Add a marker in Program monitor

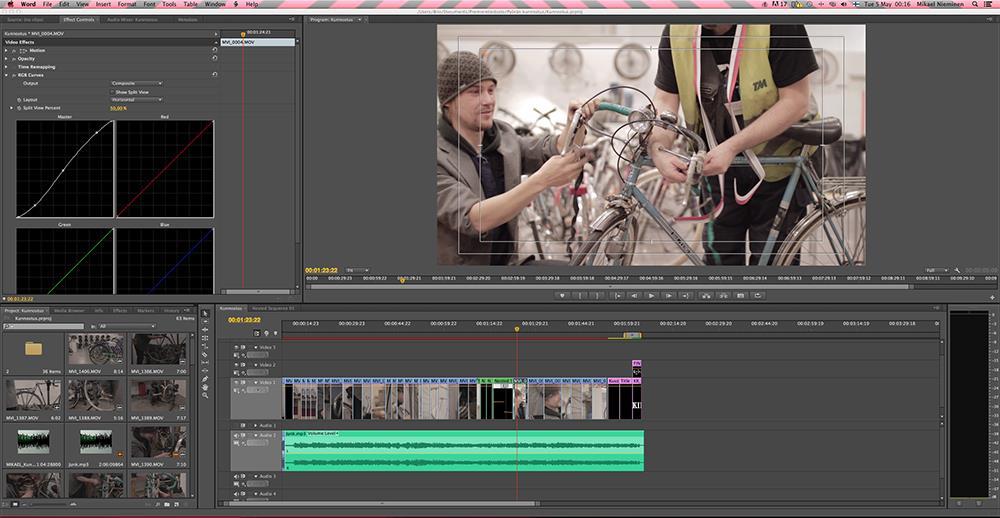tap(562, 295)
